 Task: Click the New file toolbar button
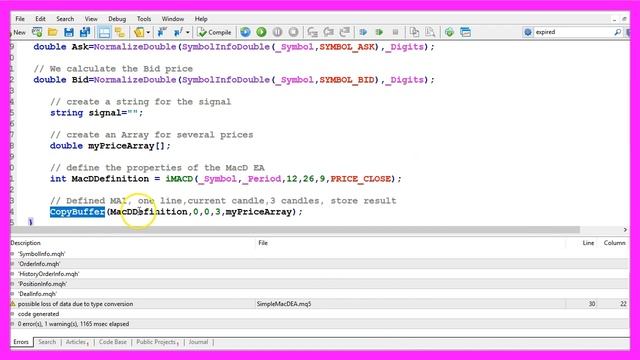[18, 32]
